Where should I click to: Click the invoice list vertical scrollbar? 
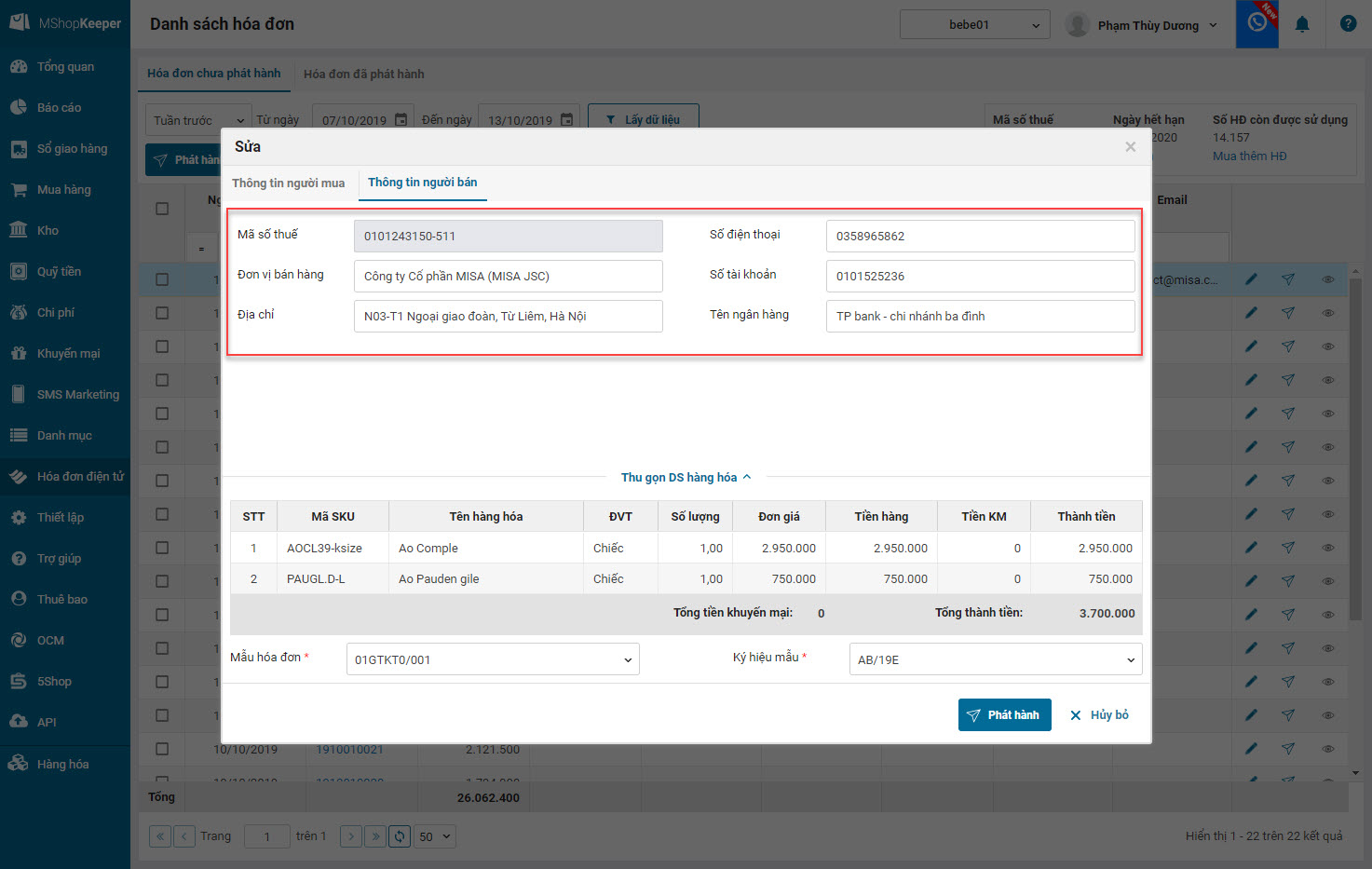coord(1355,466)
